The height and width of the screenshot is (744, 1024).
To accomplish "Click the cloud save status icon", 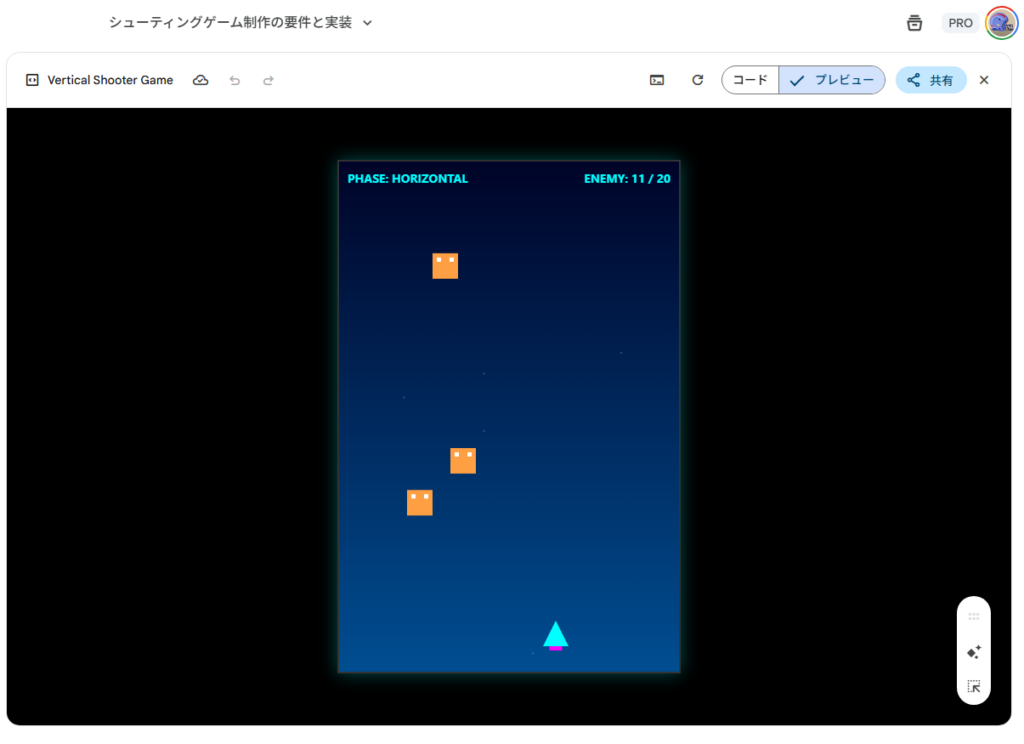I will pyautogui.click(x=200, y=80).
